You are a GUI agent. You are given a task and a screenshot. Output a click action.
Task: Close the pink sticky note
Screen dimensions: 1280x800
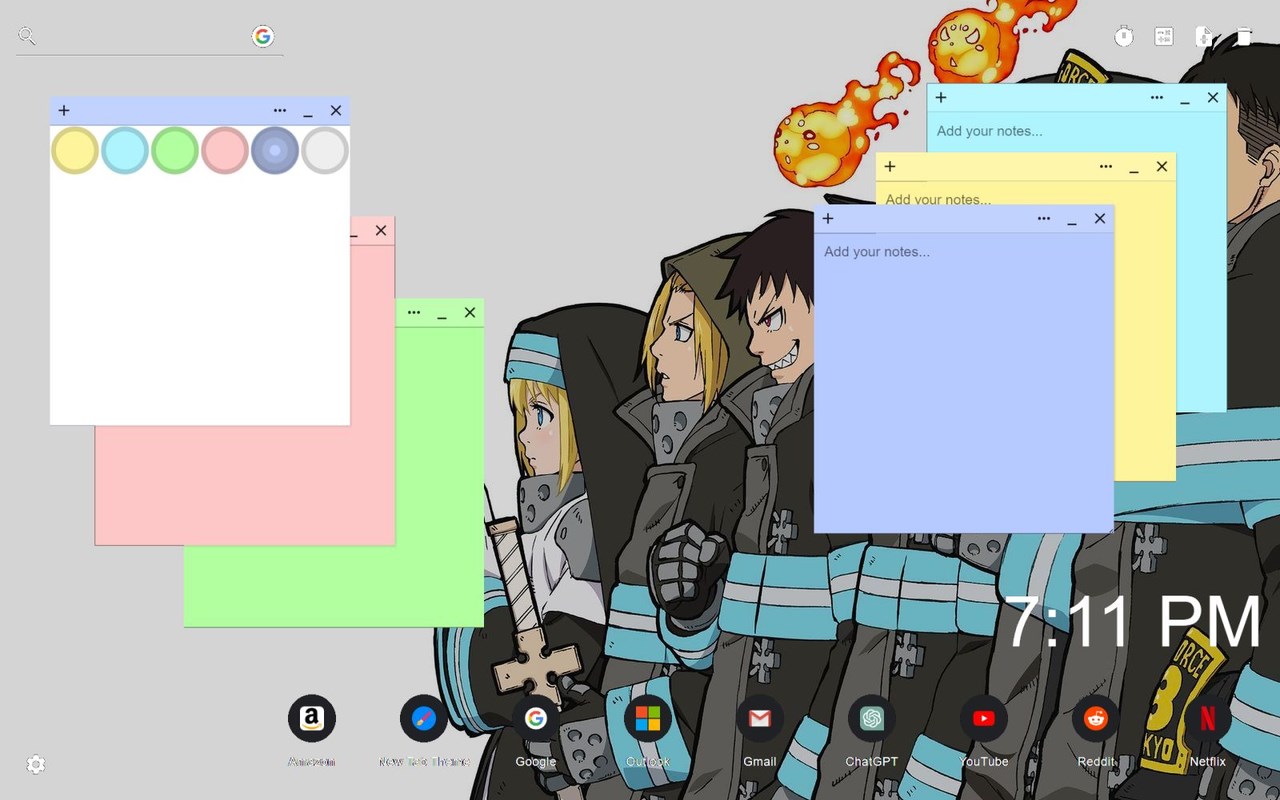(381, 231)
